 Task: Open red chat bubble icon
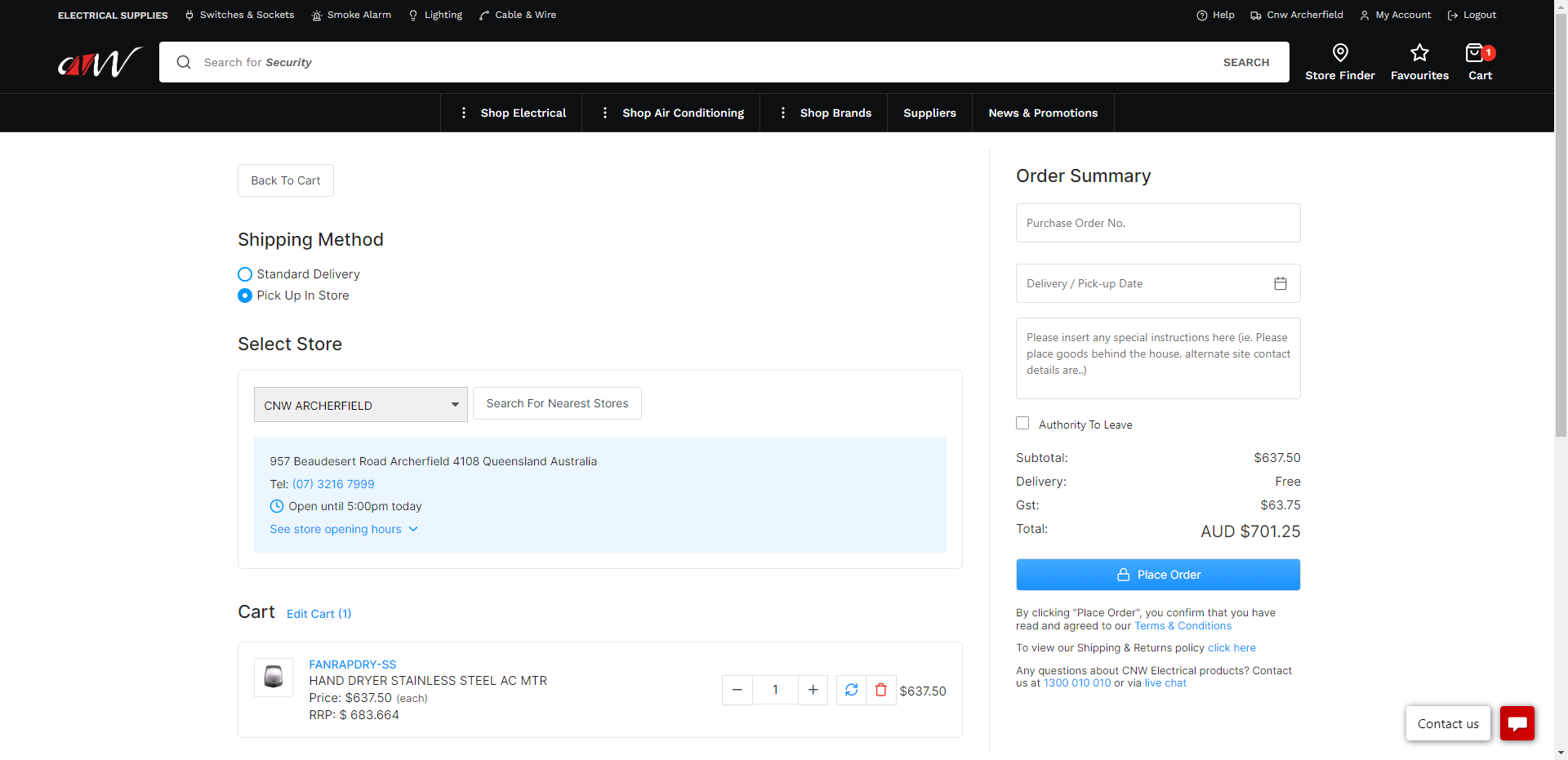(x=1517, y=723)
